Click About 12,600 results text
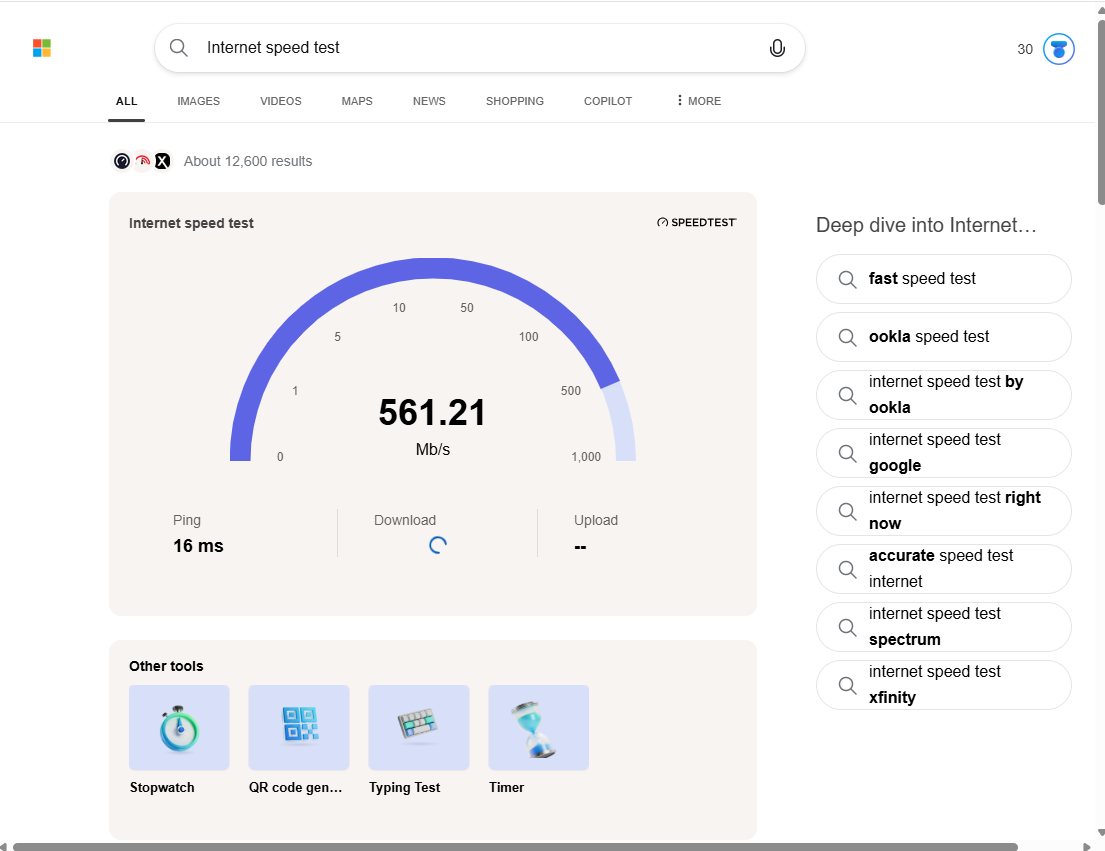 point(248,161)
